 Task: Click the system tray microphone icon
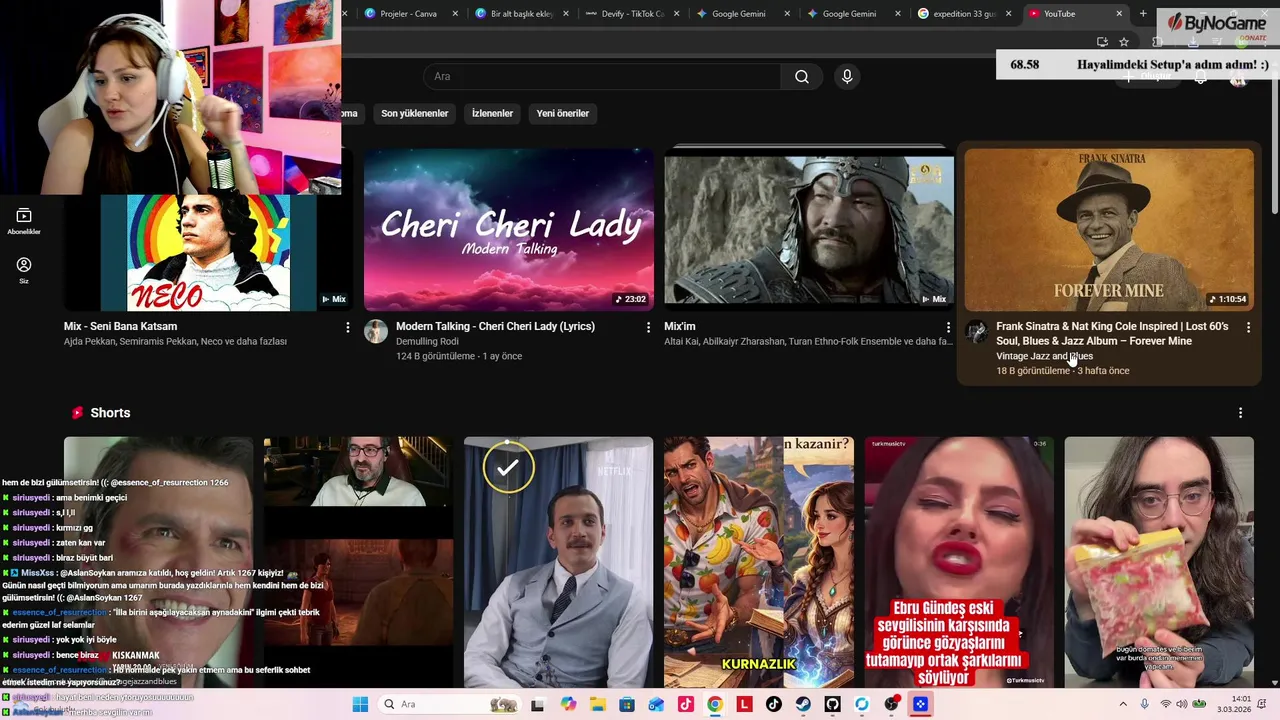click(1144, 704)
